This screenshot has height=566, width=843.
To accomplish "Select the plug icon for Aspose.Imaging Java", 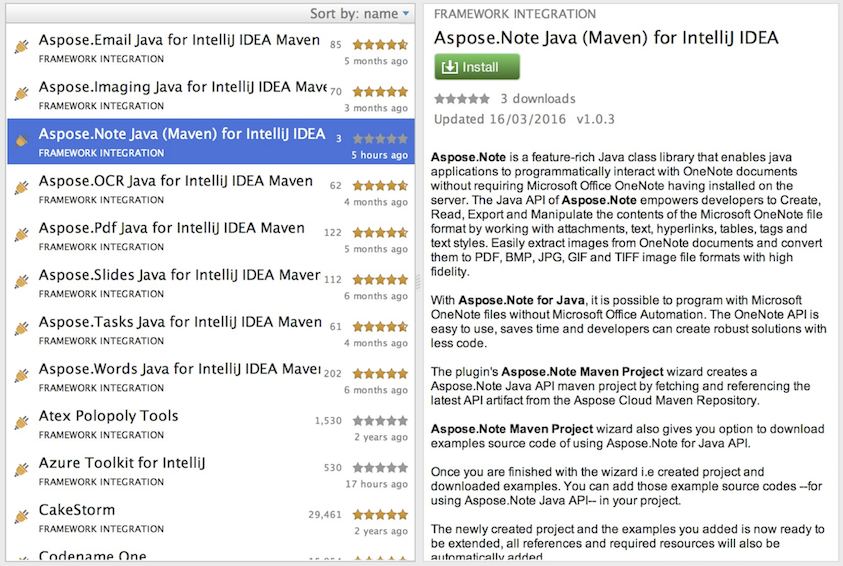I will (22, 94).
